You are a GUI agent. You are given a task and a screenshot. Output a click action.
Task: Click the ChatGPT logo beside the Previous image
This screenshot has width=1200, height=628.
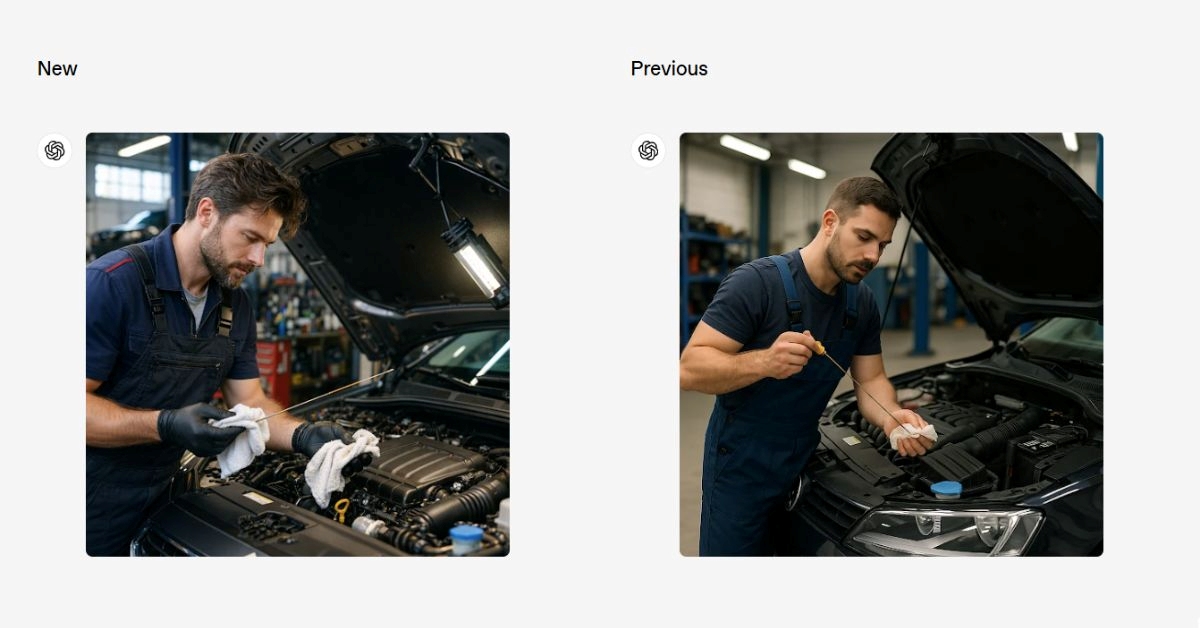648,151
